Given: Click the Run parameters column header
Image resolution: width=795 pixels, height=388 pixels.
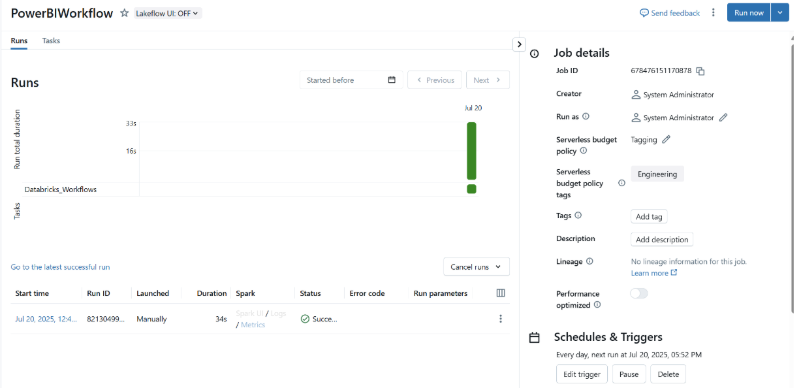Looking at the screenshot, I should tap(440, 293).
